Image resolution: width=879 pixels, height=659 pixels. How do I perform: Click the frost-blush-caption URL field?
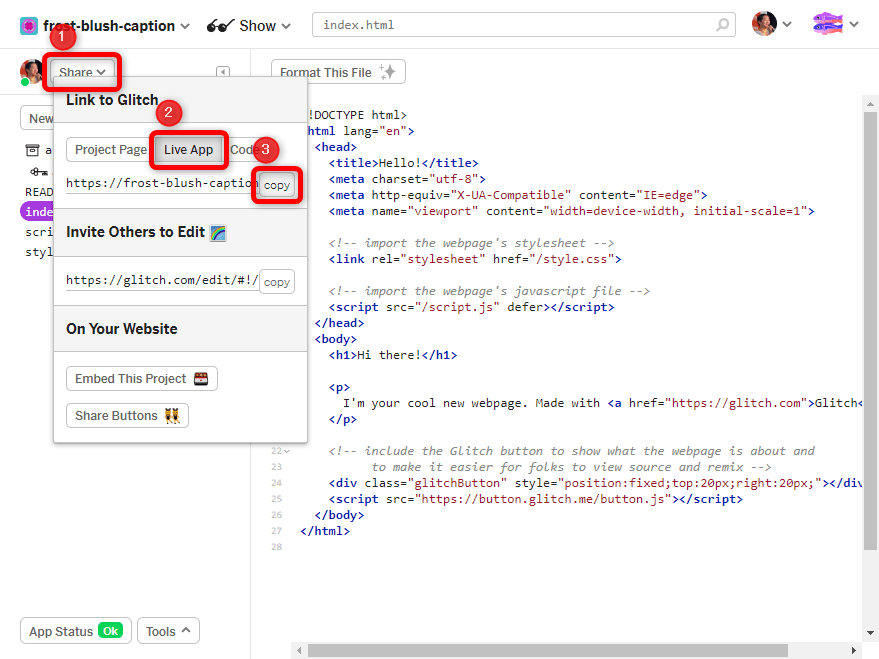[x=161, y=183]
